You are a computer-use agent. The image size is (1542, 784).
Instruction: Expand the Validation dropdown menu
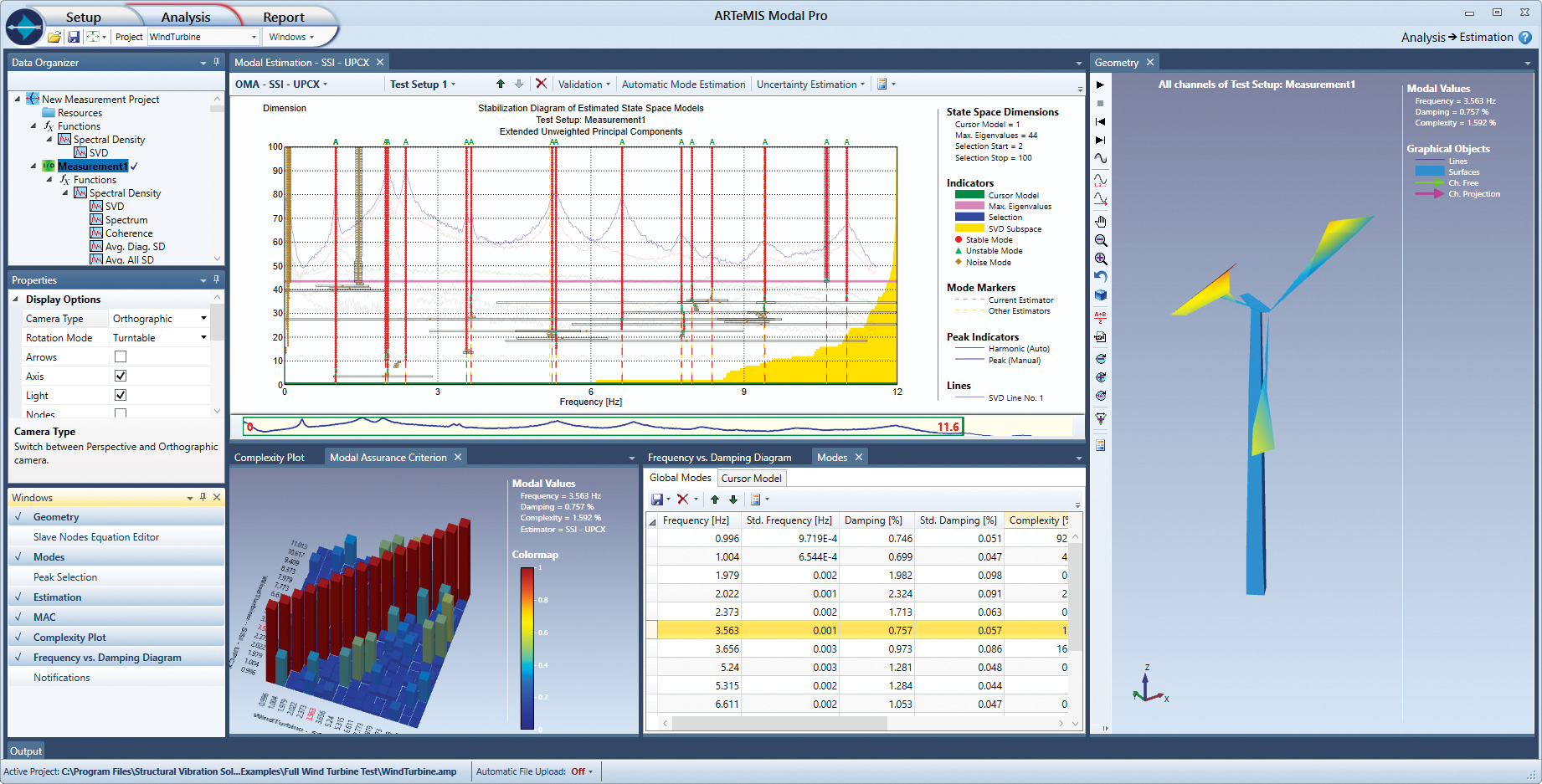click(583, 85)
